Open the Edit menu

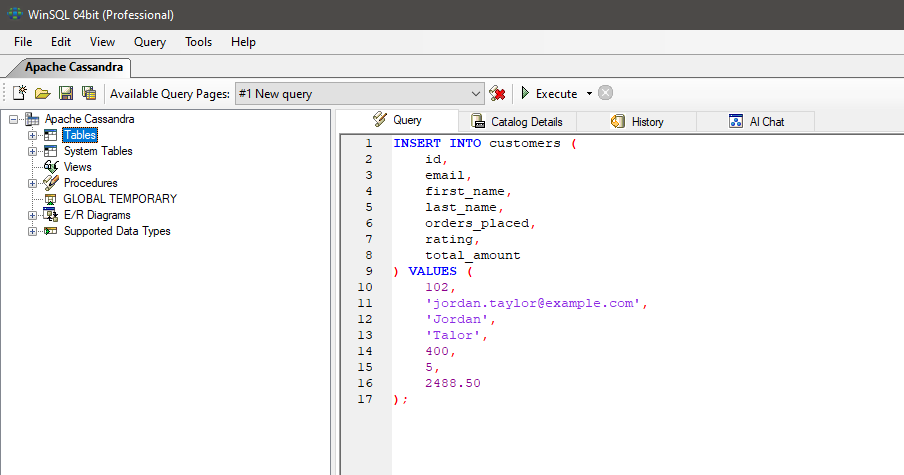pyautogui.click(x=61, y=42)
